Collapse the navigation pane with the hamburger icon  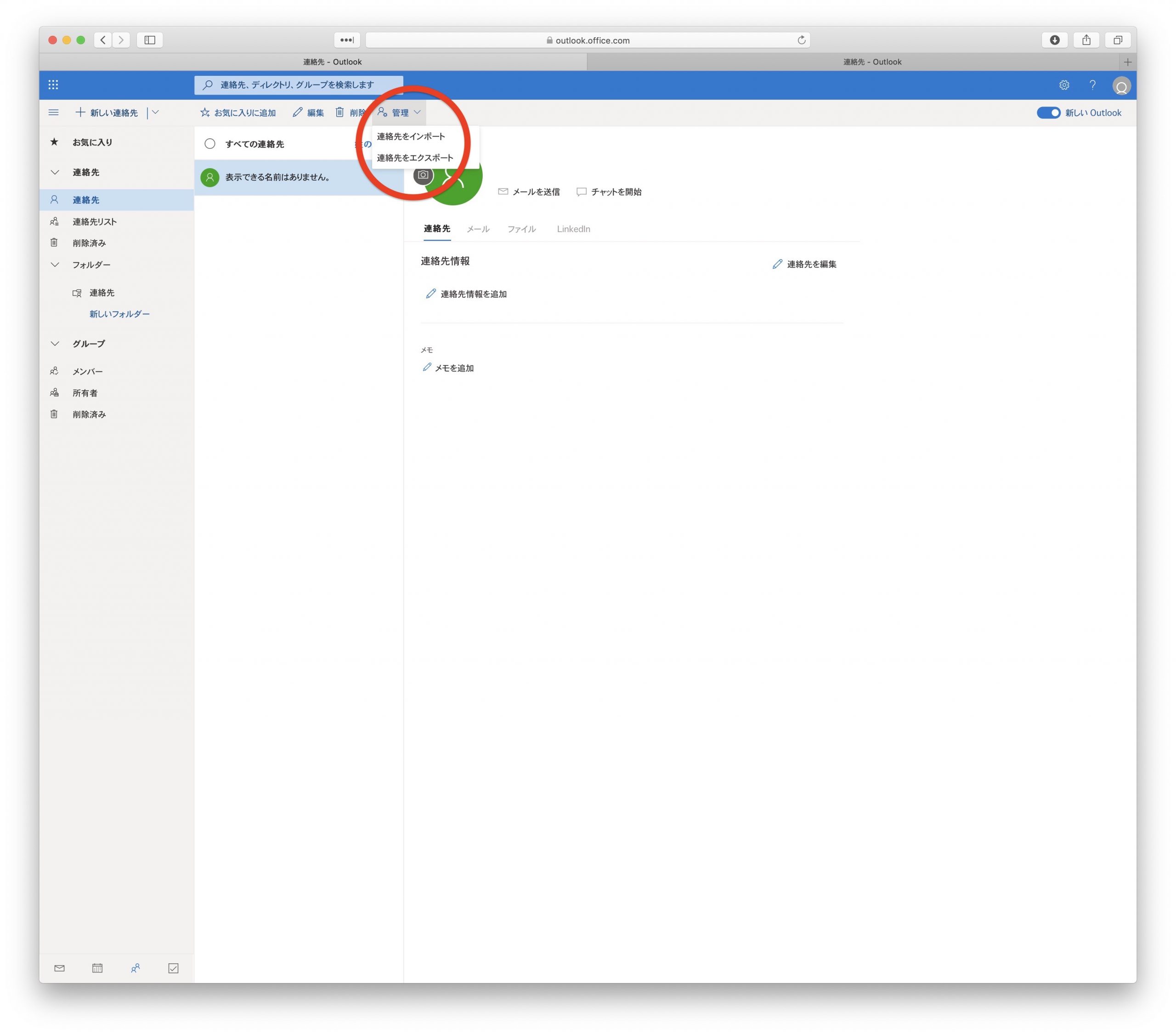point(53,113)
